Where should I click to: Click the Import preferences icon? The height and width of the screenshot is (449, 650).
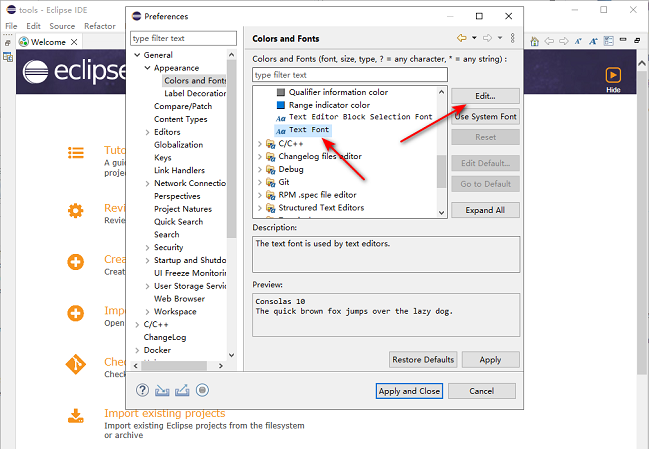[x=162, y=391]
